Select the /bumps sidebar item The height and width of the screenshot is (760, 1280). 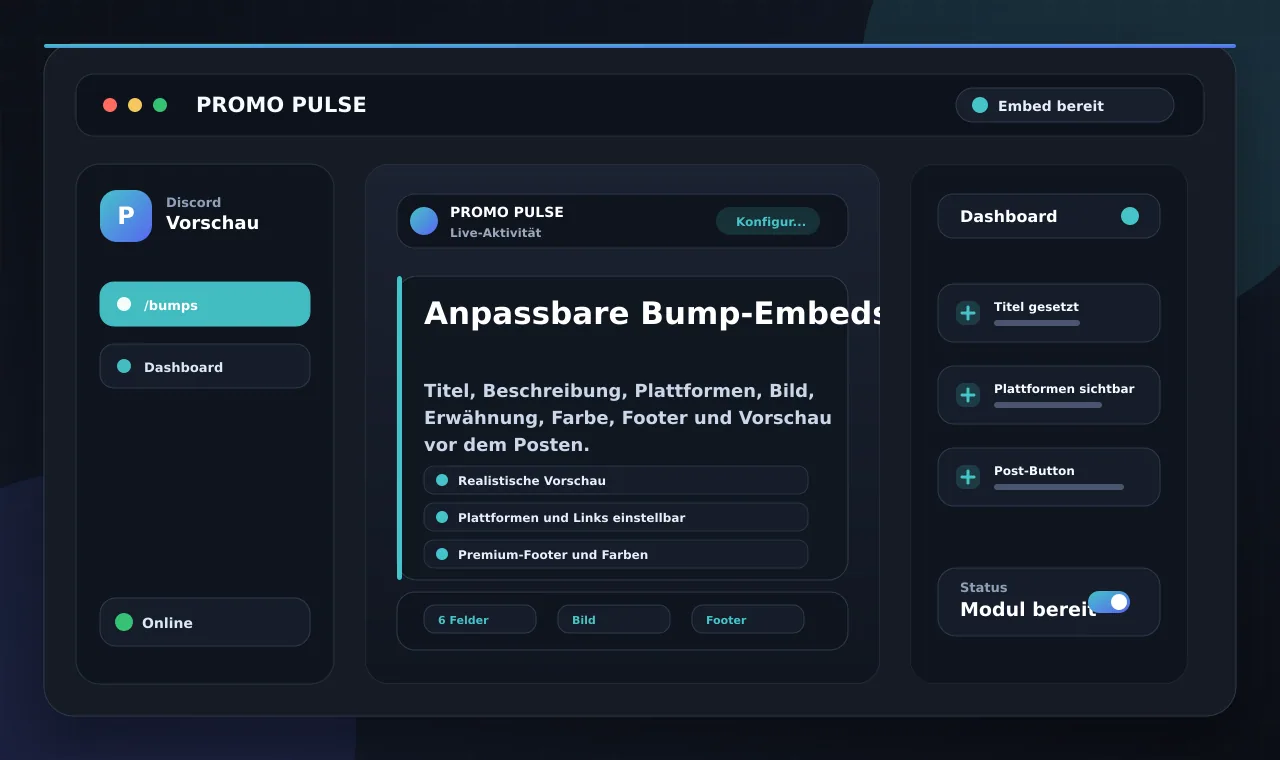pyautogui.click(x=205, y=304)
